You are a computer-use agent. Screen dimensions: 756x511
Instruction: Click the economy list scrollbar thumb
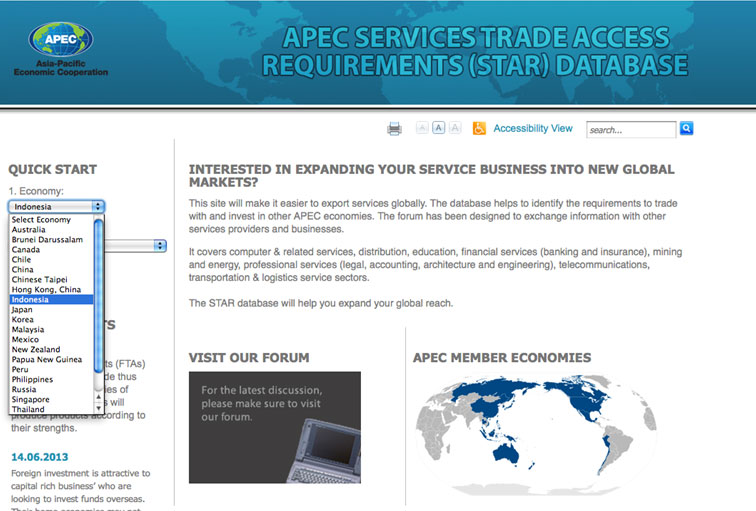click(x=99, y=296)
